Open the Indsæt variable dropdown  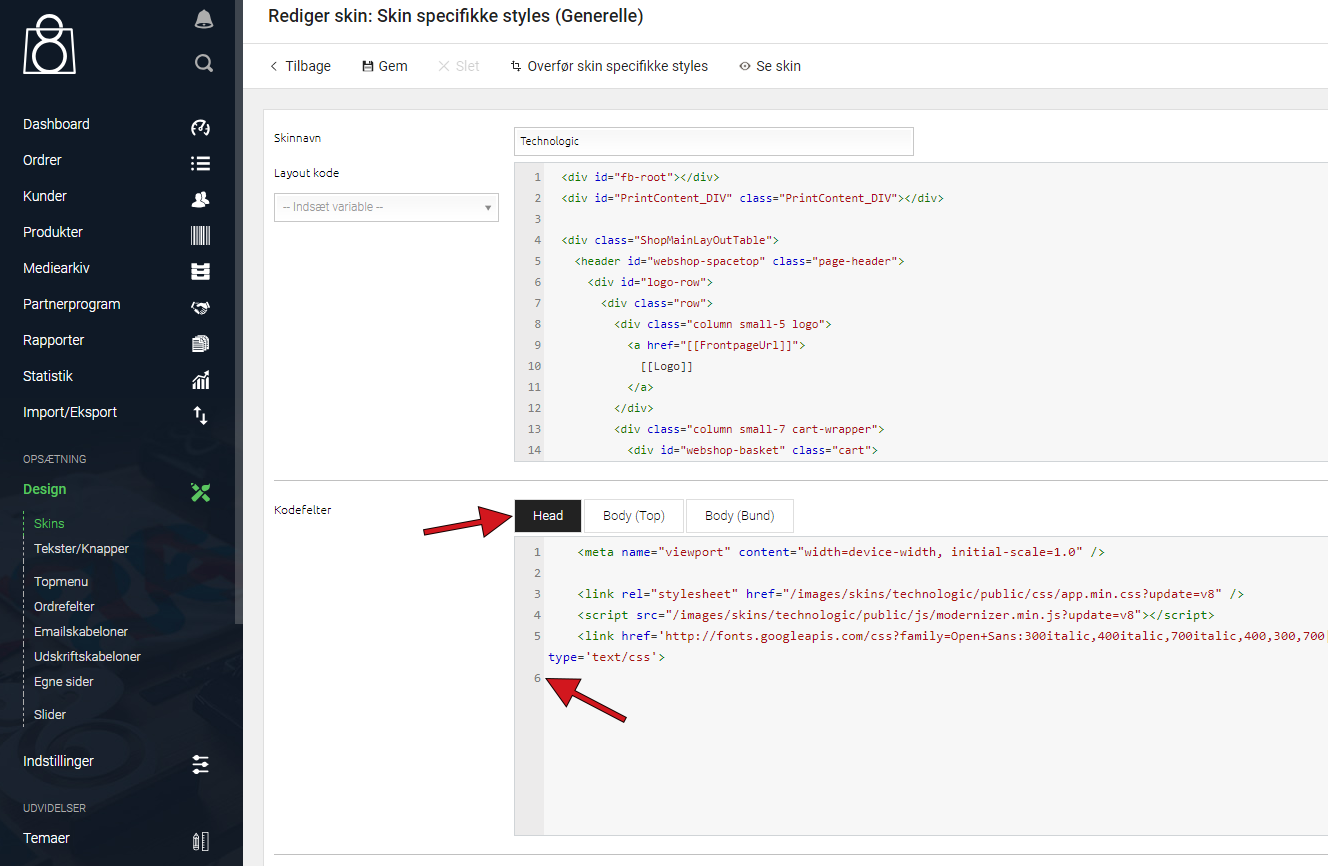(x=386, y=207)
